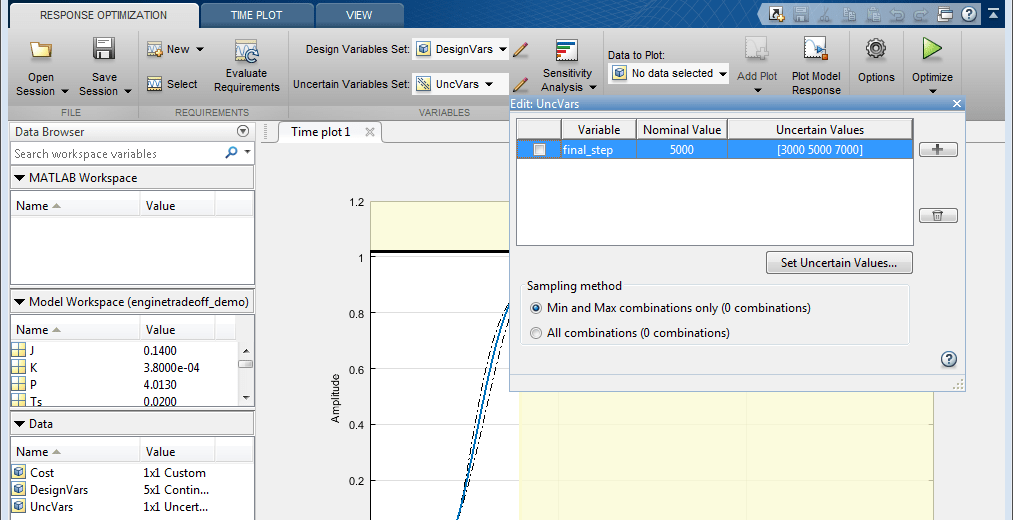1014x520 pixels.
Task: Click the cut scissors icon in quick access bar
Action: 826,14
